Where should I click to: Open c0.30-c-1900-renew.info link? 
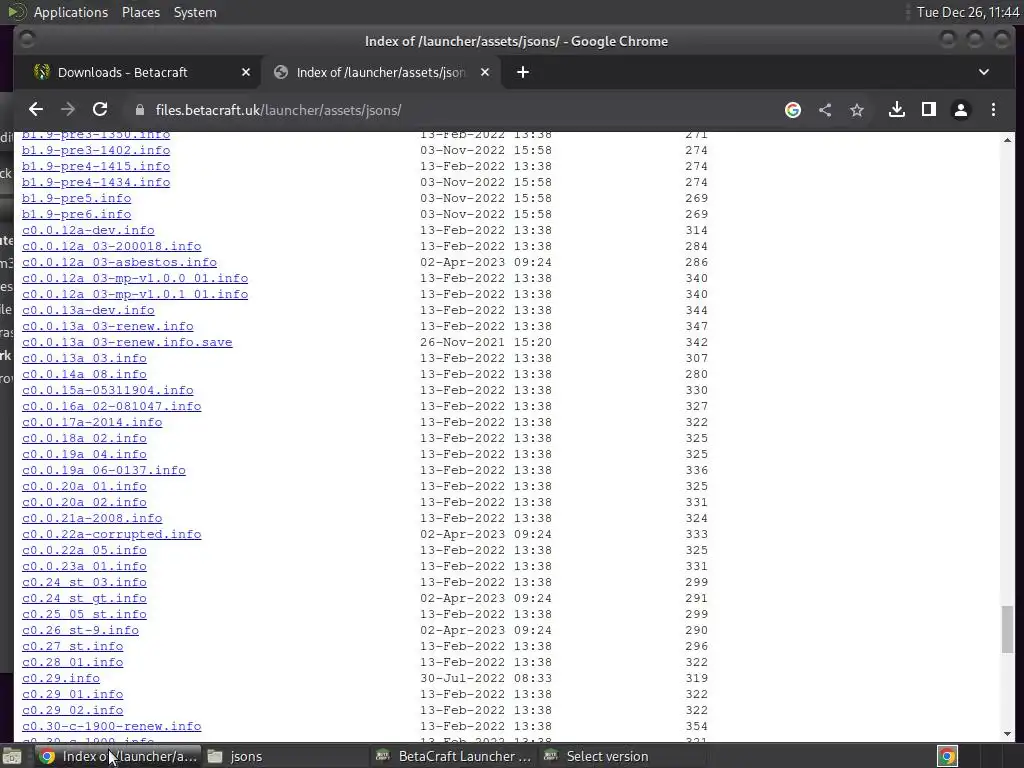(x=112, y=726)
